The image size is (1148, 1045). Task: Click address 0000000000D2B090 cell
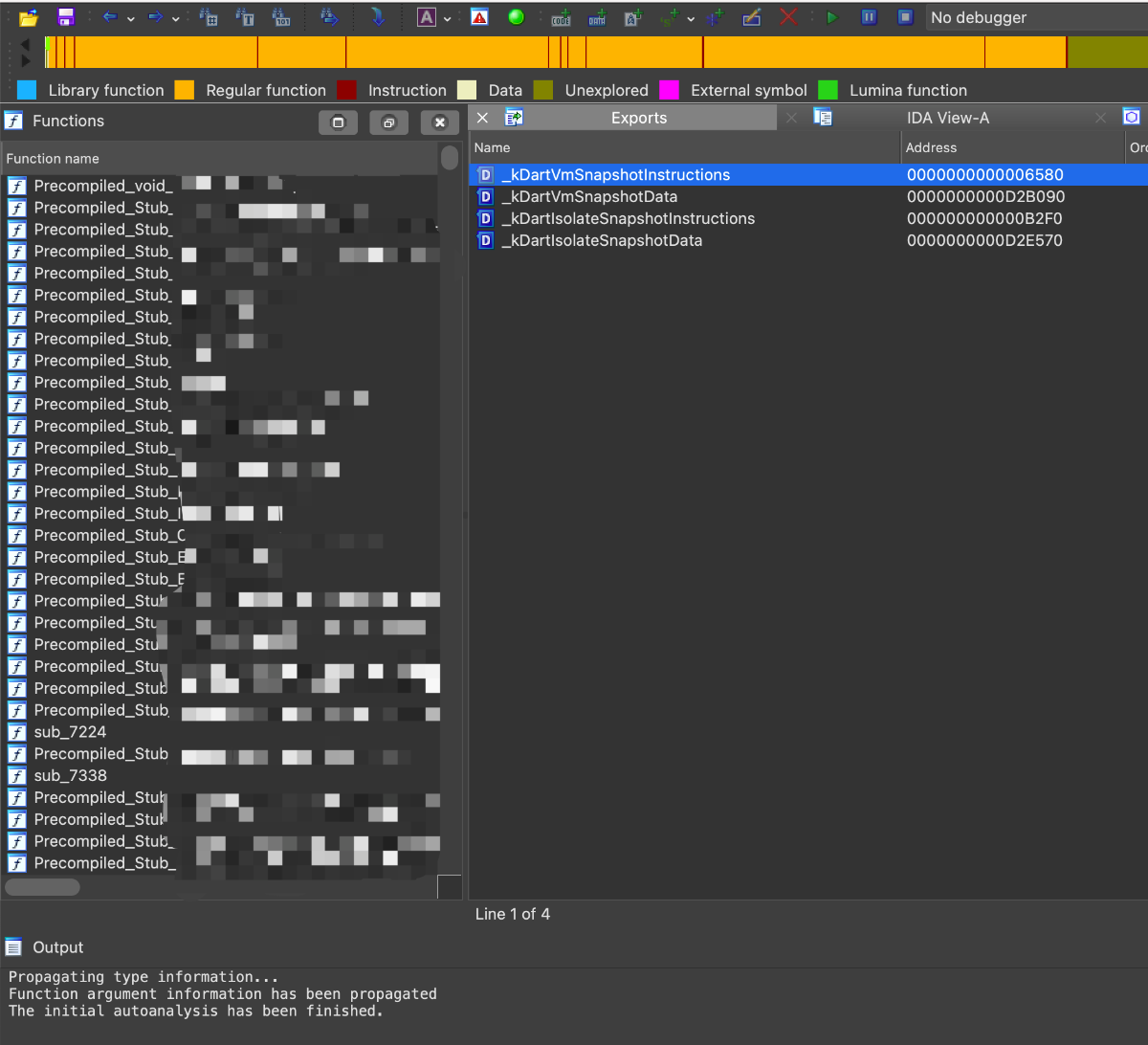985,197
